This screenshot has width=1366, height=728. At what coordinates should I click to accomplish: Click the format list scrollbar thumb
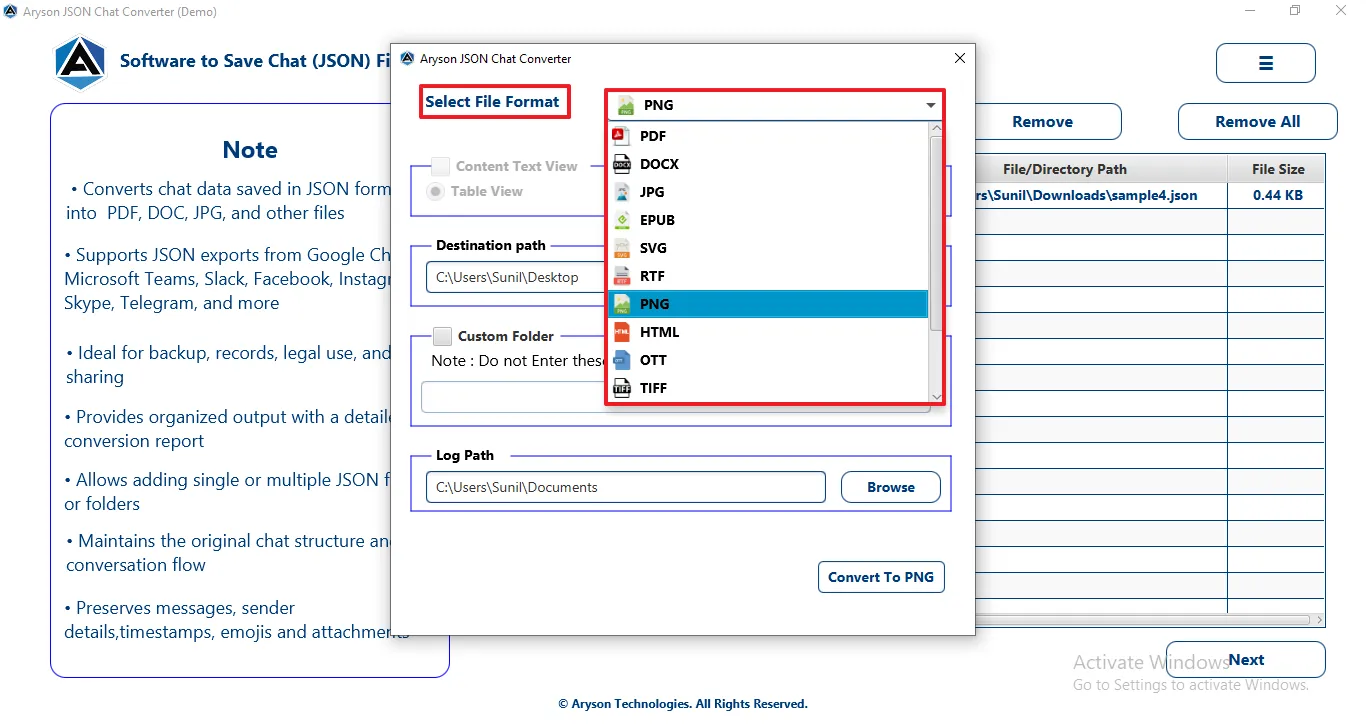point(936,233)
